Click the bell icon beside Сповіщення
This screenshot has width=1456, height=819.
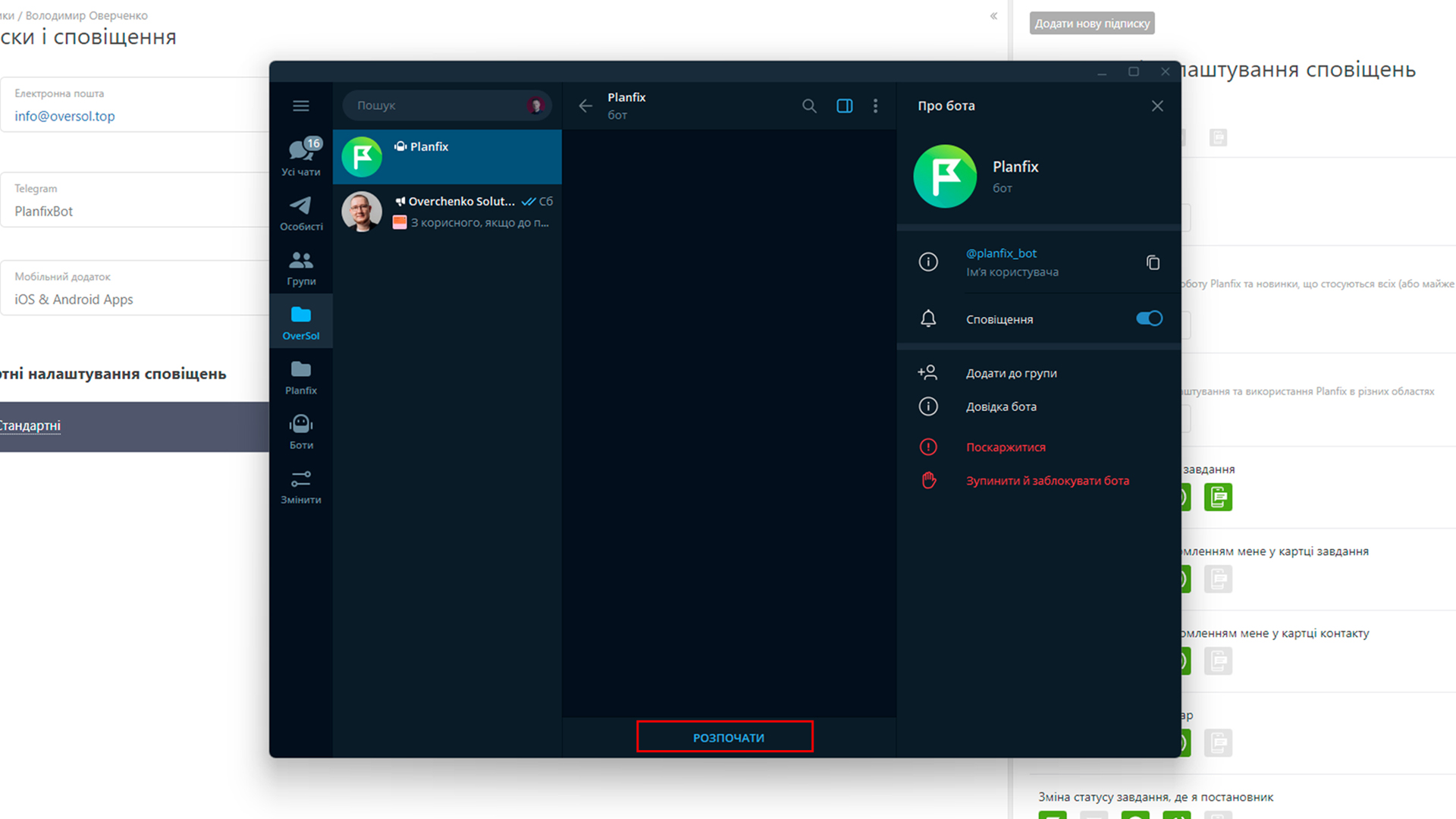tap(928, 318)
